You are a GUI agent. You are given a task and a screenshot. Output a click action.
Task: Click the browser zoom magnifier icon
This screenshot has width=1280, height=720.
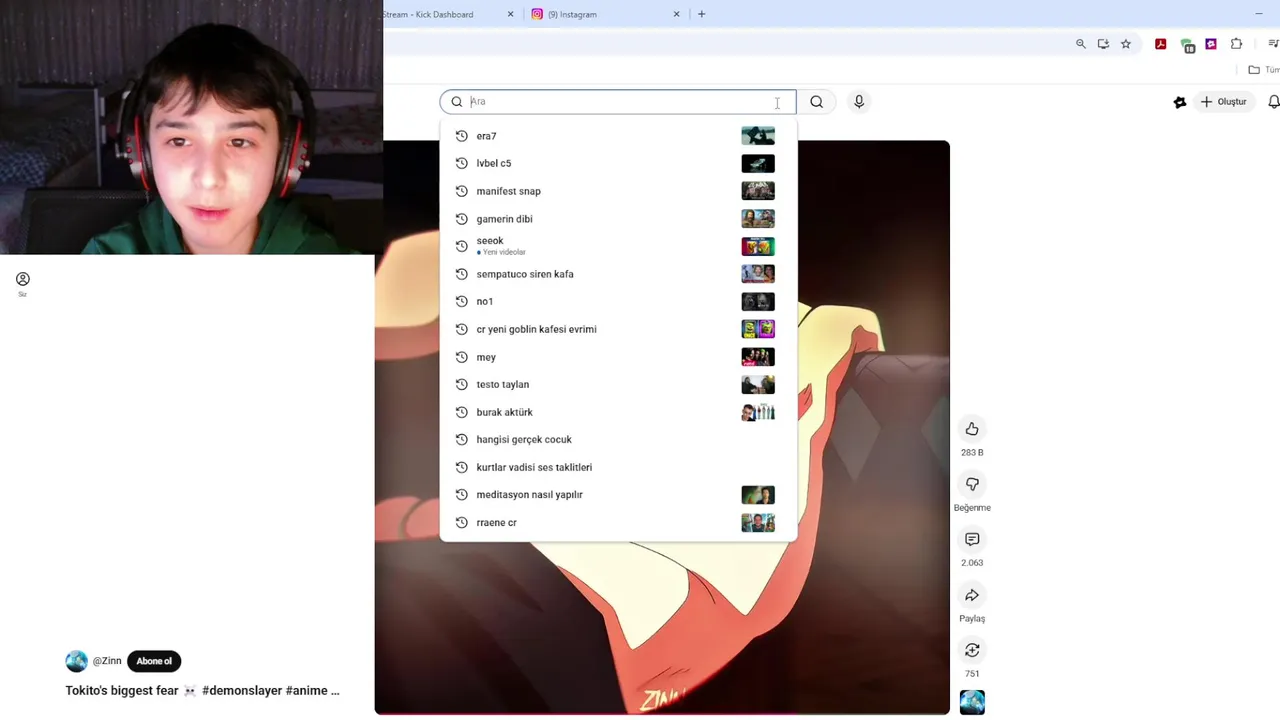pos(1081,44)
